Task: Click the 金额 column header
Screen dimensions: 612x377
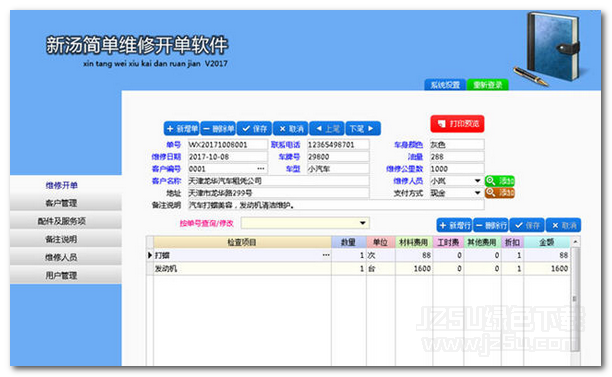Action: pyautogui.click(x=547, y=242)
